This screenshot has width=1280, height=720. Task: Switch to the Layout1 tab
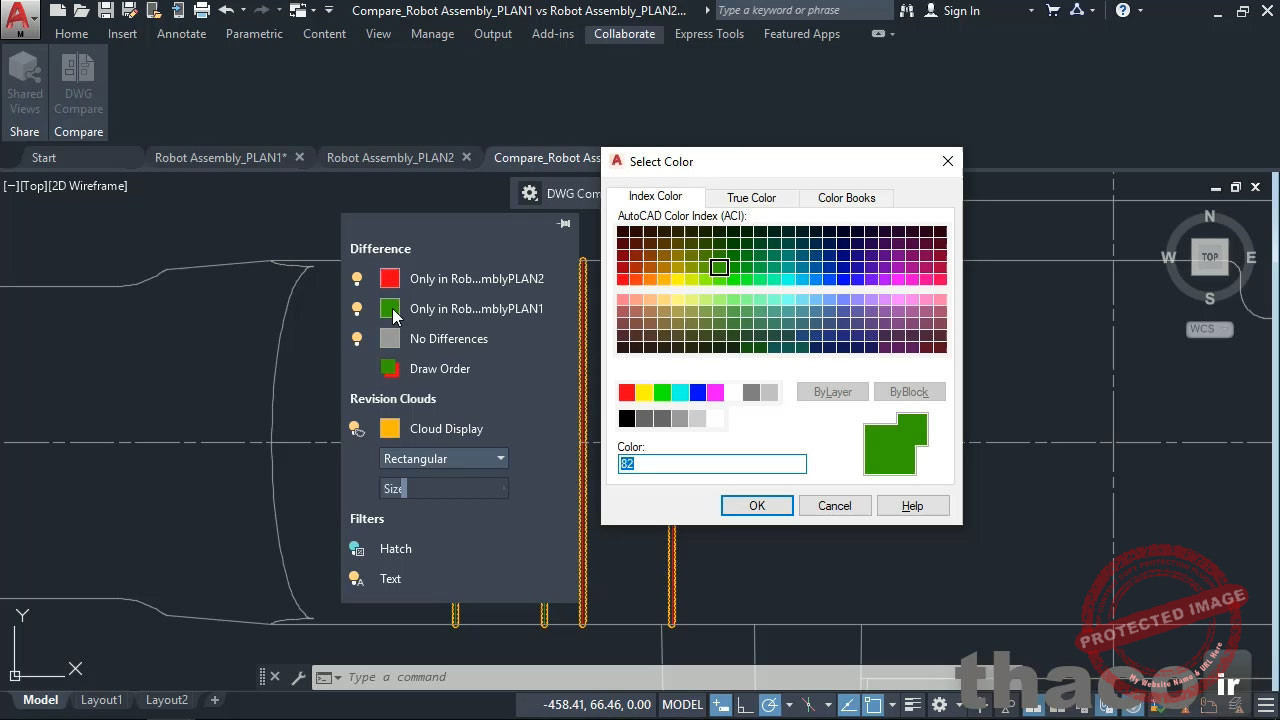[101, 700]
